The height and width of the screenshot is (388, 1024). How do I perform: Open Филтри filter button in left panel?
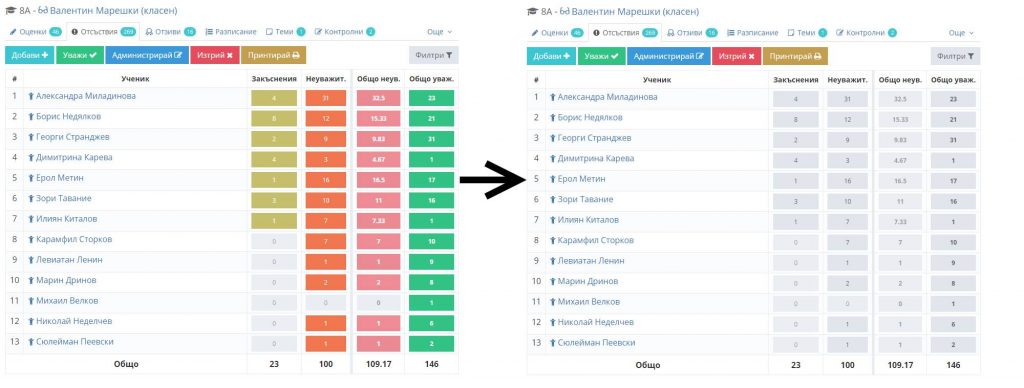(x=434, y=56)
